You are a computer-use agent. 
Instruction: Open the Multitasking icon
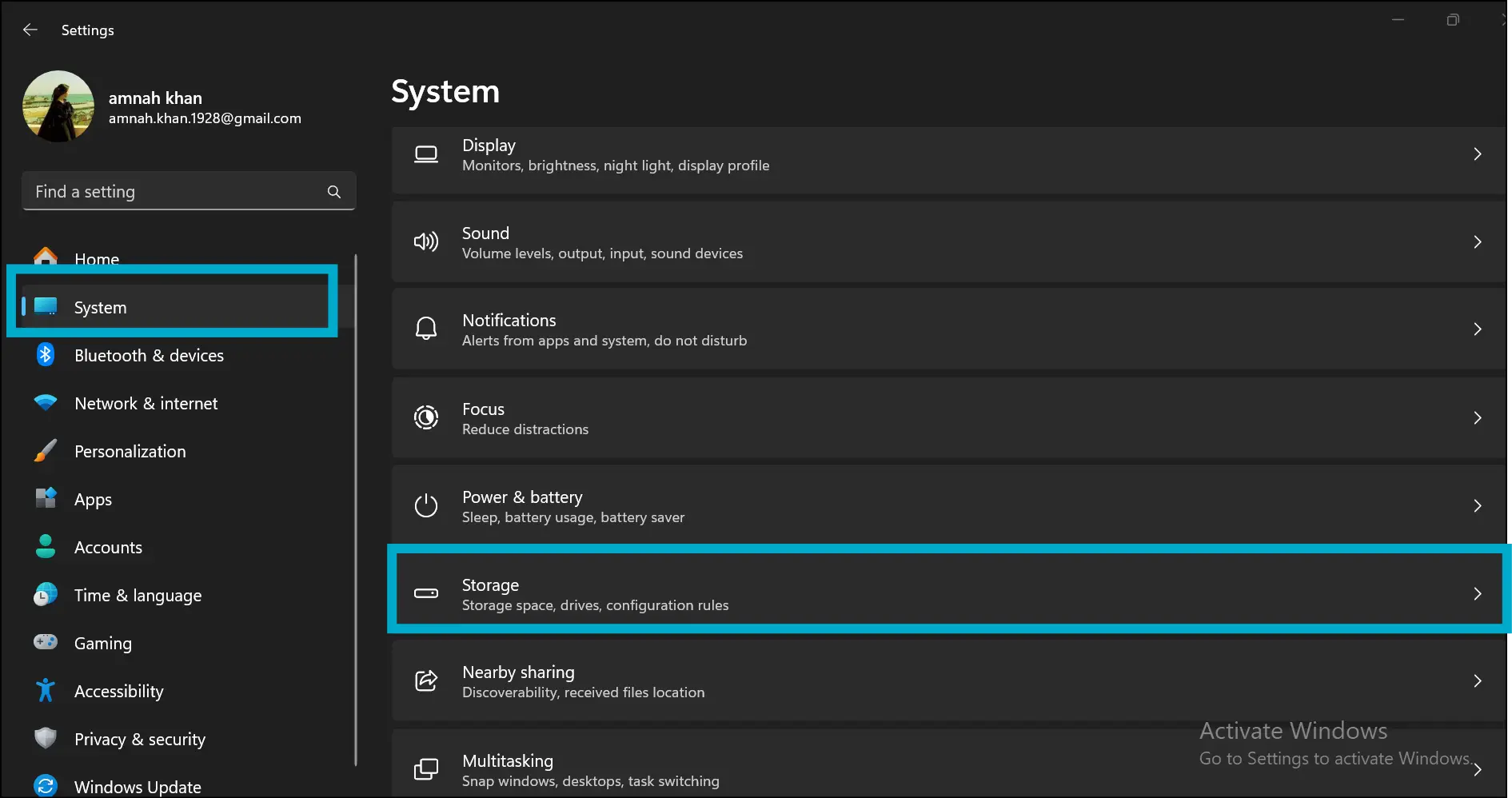click(x=426, y=768)
